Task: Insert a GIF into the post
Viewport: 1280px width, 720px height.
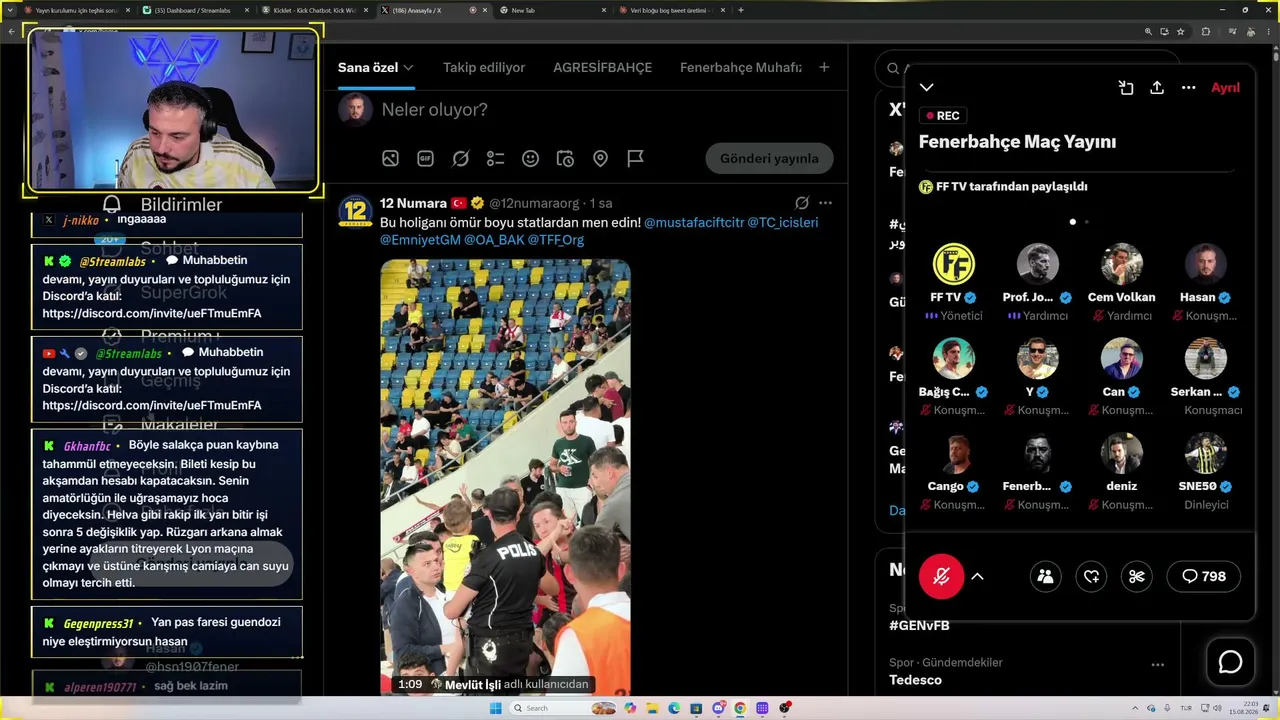Action: coord(425,158)
